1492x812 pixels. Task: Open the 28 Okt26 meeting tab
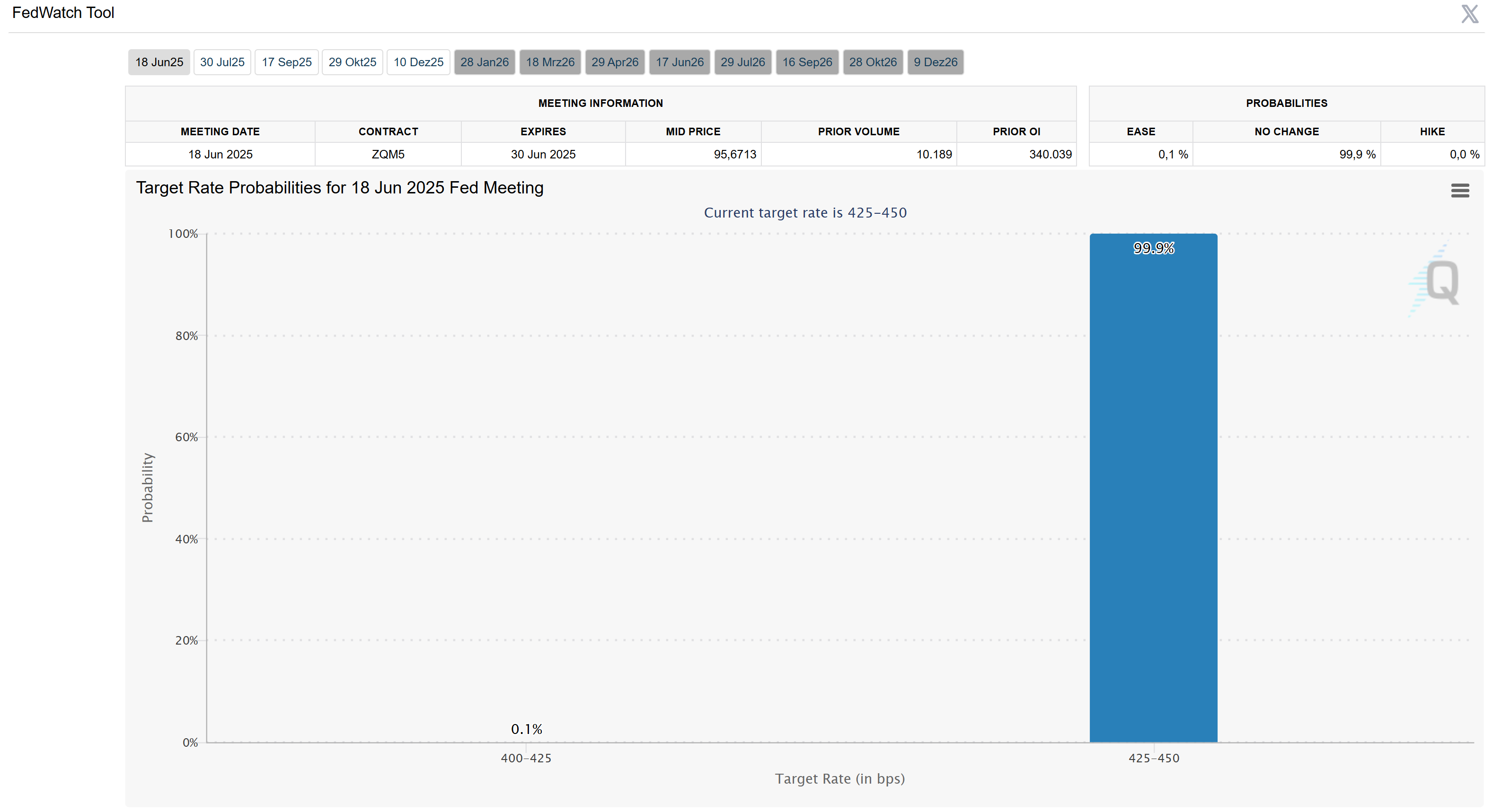tap(872, 62)
